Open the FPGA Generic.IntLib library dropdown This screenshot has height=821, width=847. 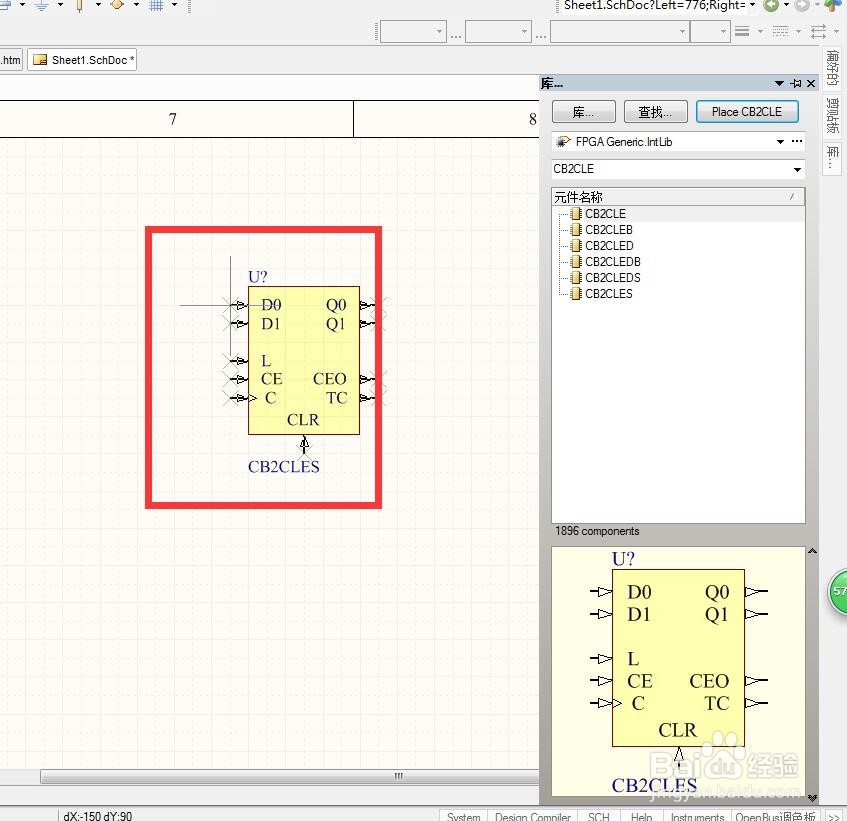click(x=780, y=142)
